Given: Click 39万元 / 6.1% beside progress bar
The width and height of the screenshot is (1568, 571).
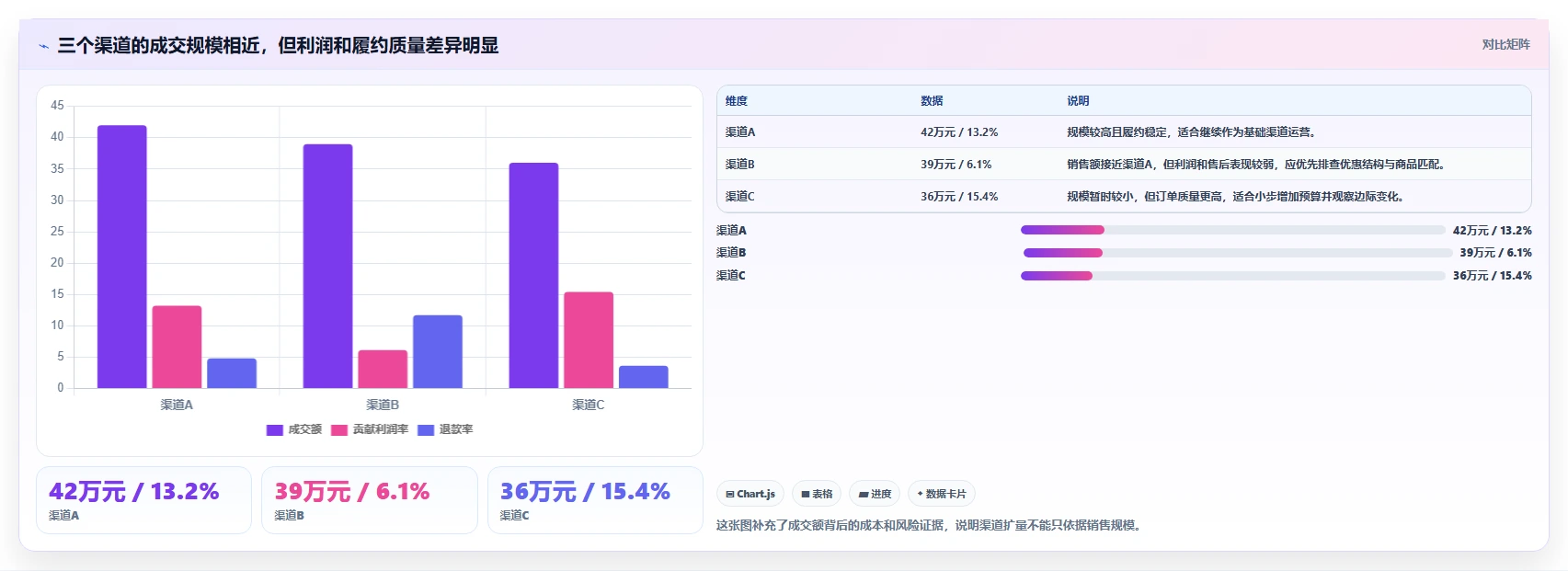Looking at the screenshot, I should pos(1496,253).
